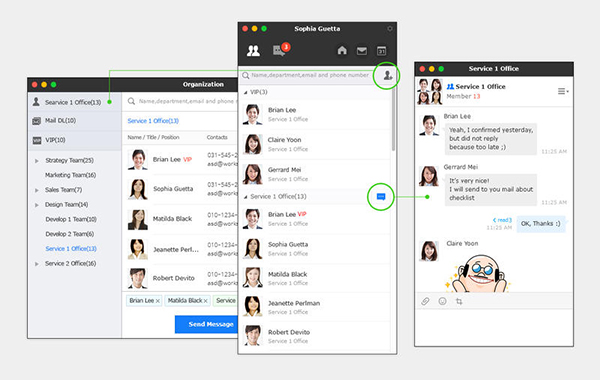
Task: Remove the Matilda Black recipient tag
Action: click(x=205, y=301)
